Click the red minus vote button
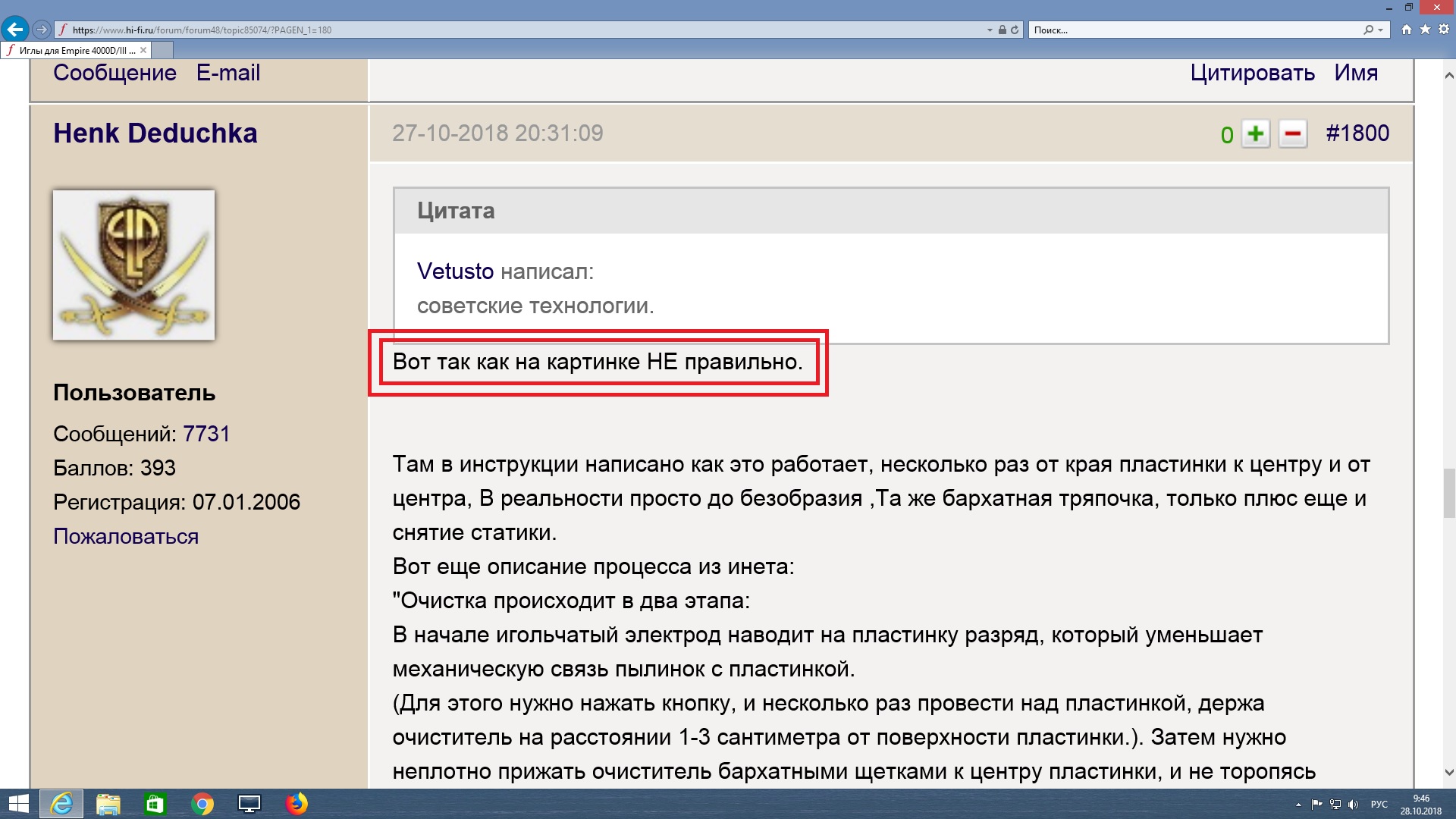 coord(1293,134)
